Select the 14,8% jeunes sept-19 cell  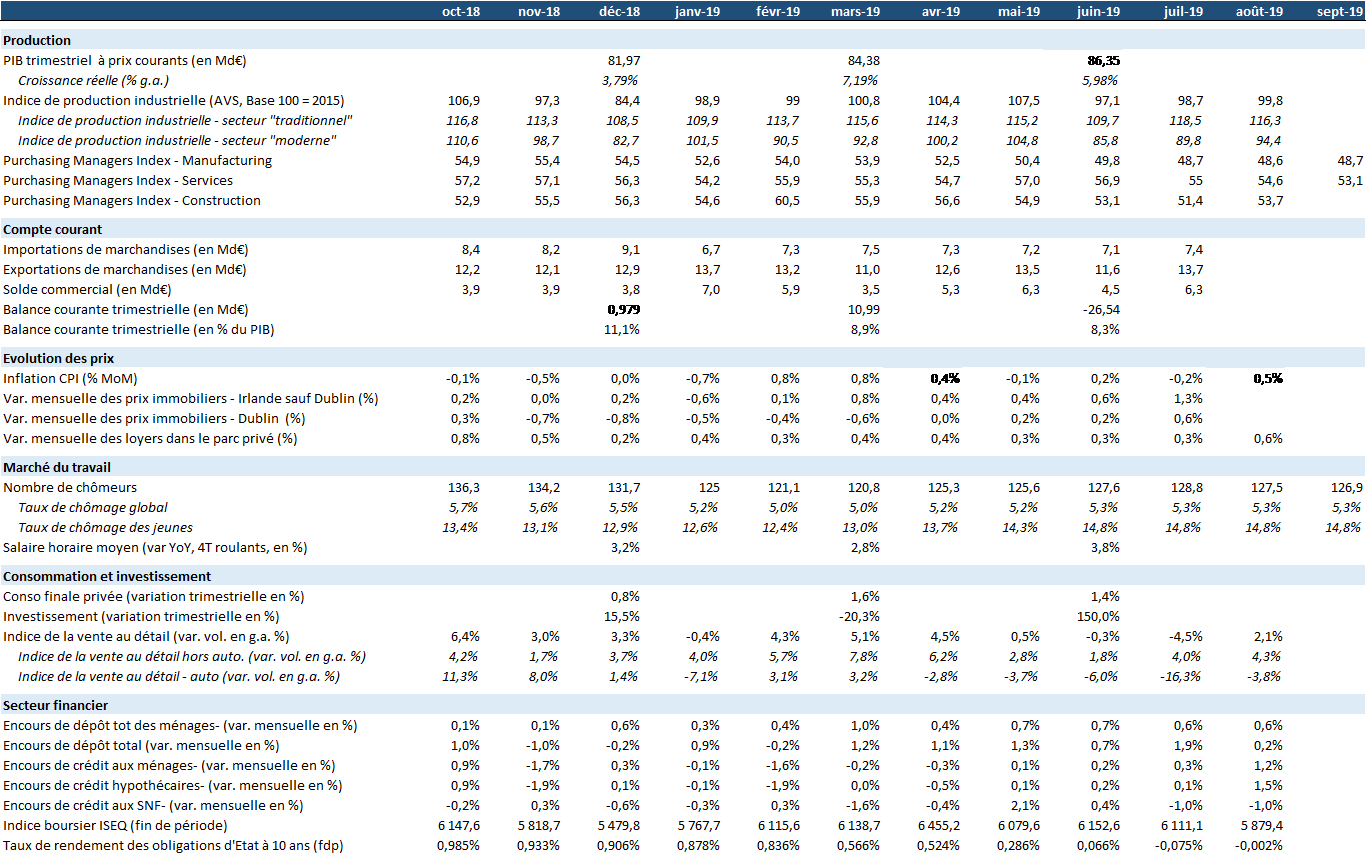1344,527
